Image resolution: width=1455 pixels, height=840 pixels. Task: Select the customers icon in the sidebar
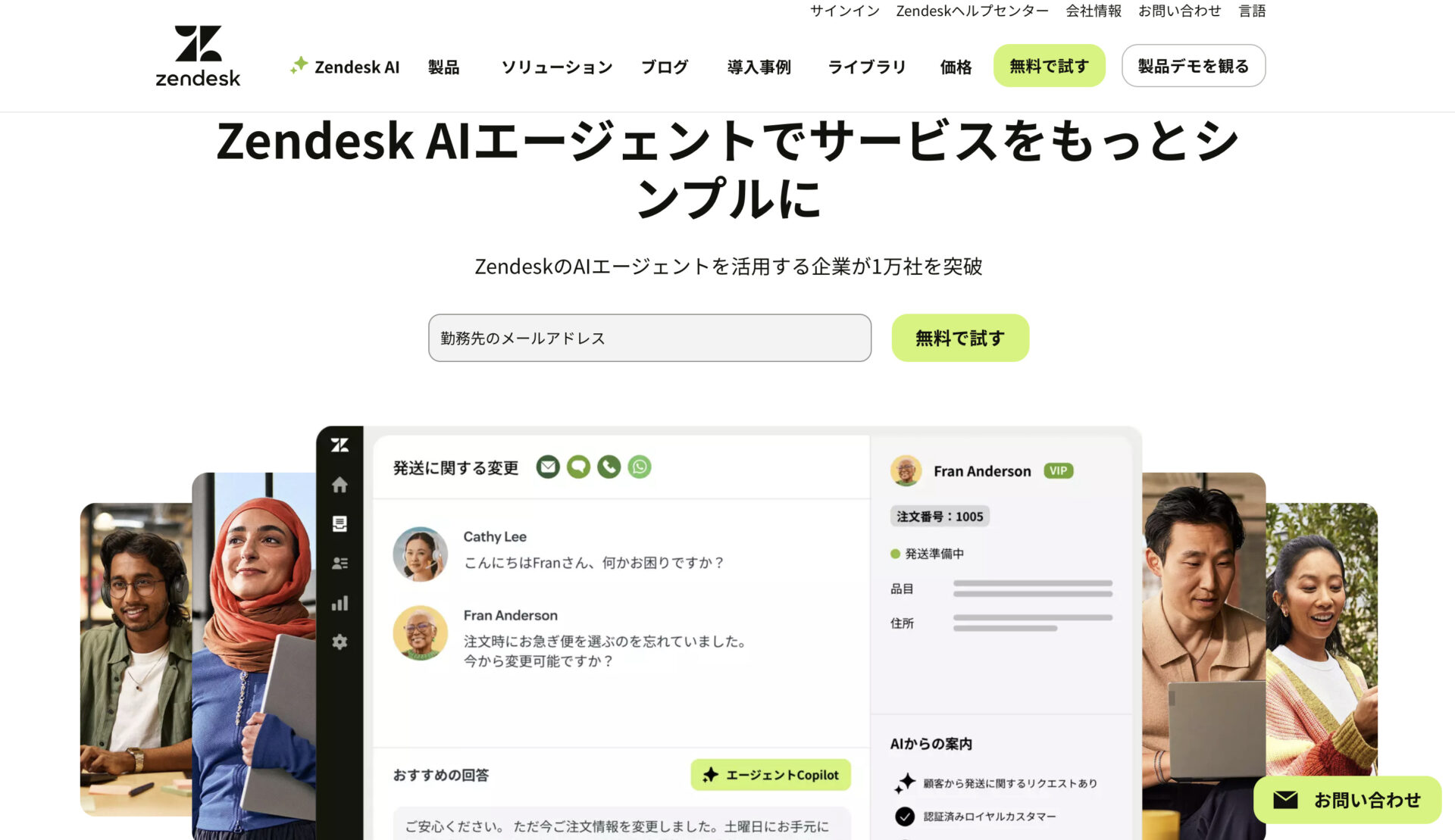coord(339,564)
